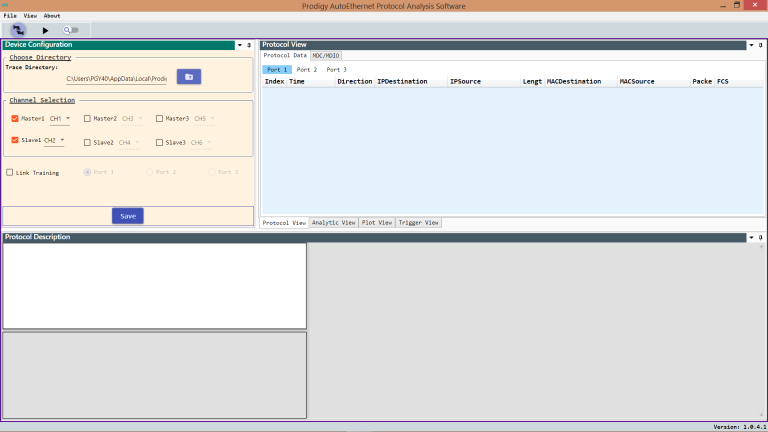This screenshot has height=432, width=768.
Task: Open Protocol View panel options arrow
Action: [751, 45]
